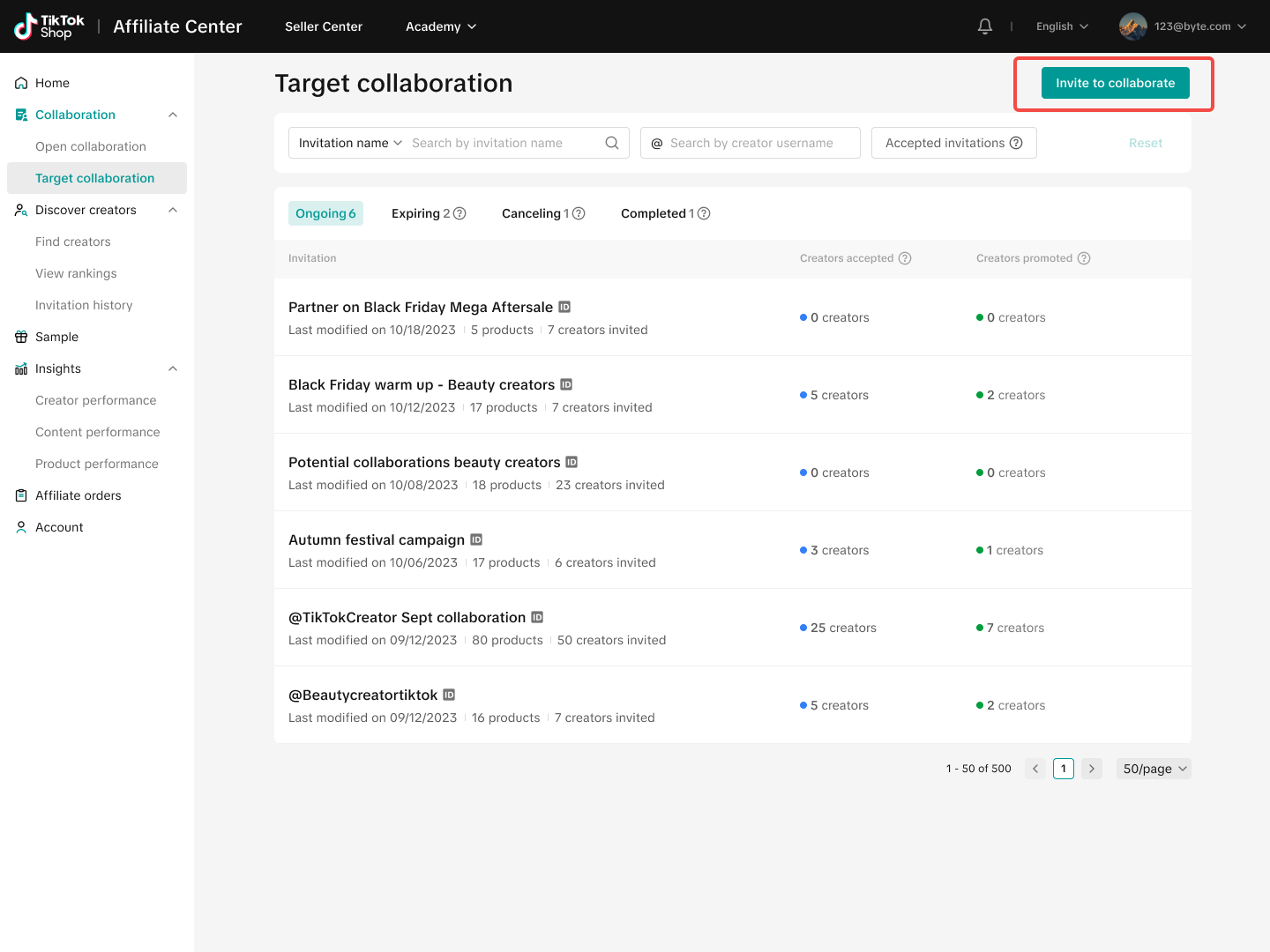
Task: Click the user profile avatar
Action: coord(1133,26)
